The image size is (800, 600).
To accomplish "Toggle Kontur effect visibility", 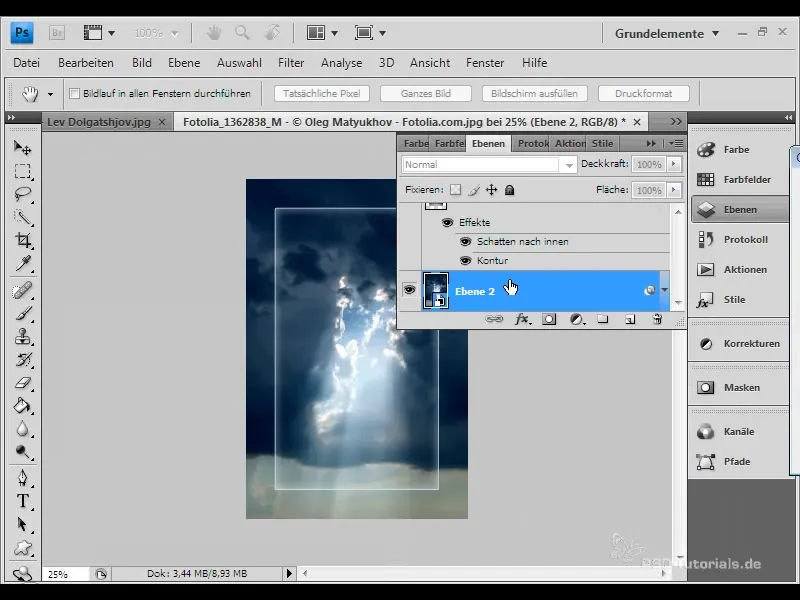I will (x=465, y=260).
